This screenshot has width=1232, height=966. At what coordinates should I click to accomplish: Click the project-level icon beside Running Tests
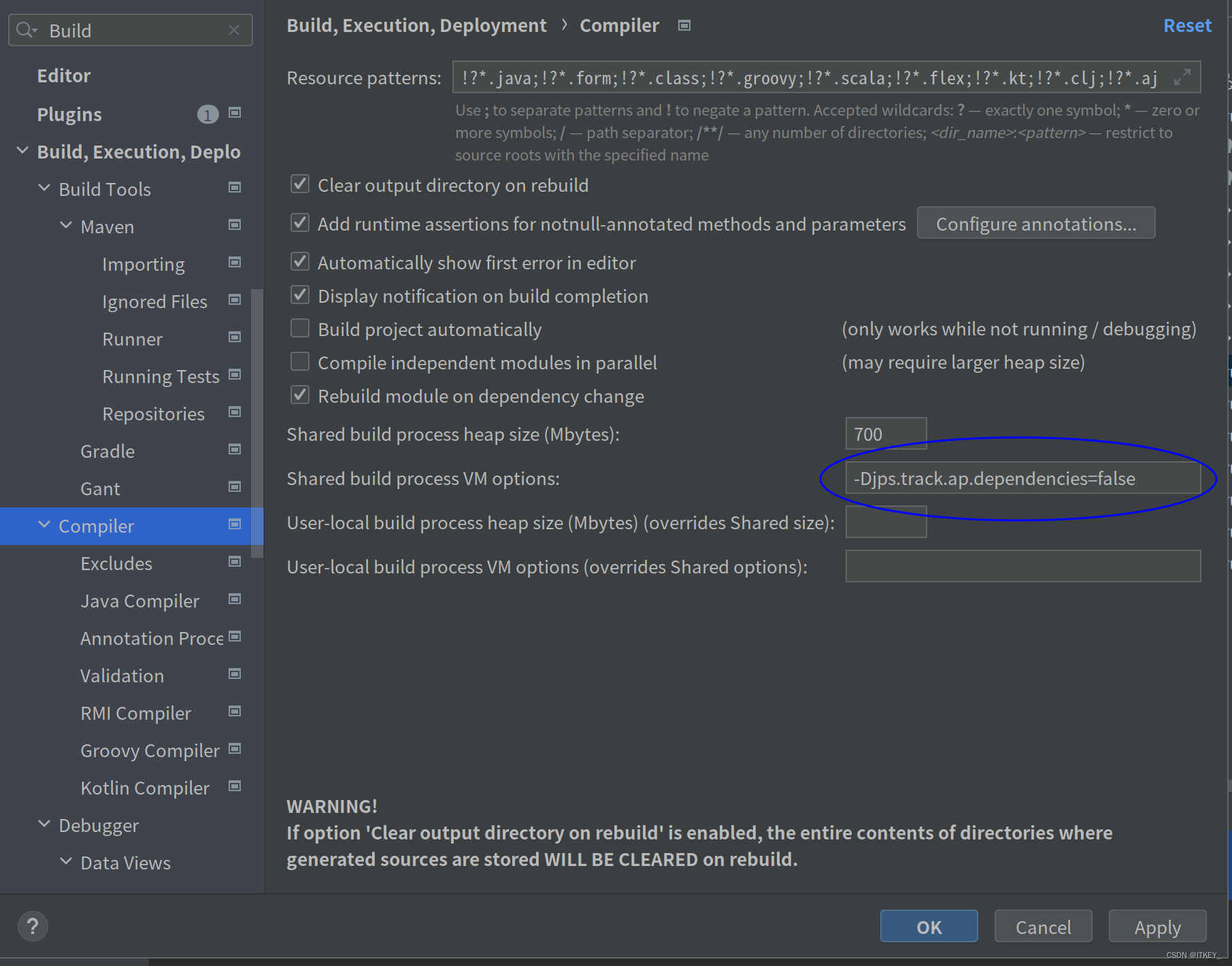(x=235, y=375)
